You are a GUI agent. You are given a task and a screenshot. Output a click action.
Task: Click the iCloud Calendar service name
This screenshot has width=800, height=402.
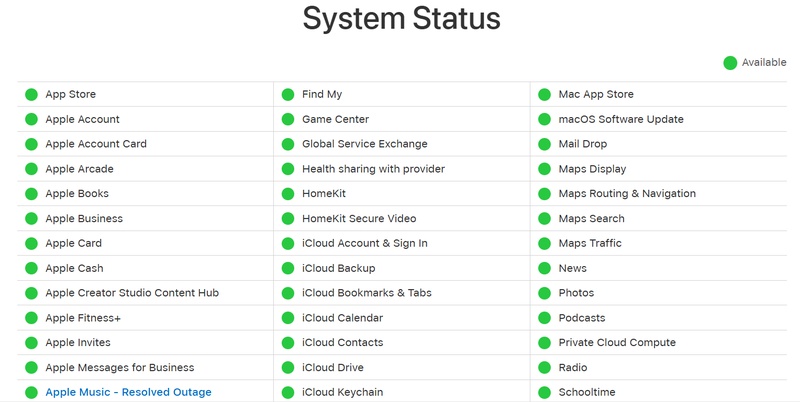(x=342, y=318)
